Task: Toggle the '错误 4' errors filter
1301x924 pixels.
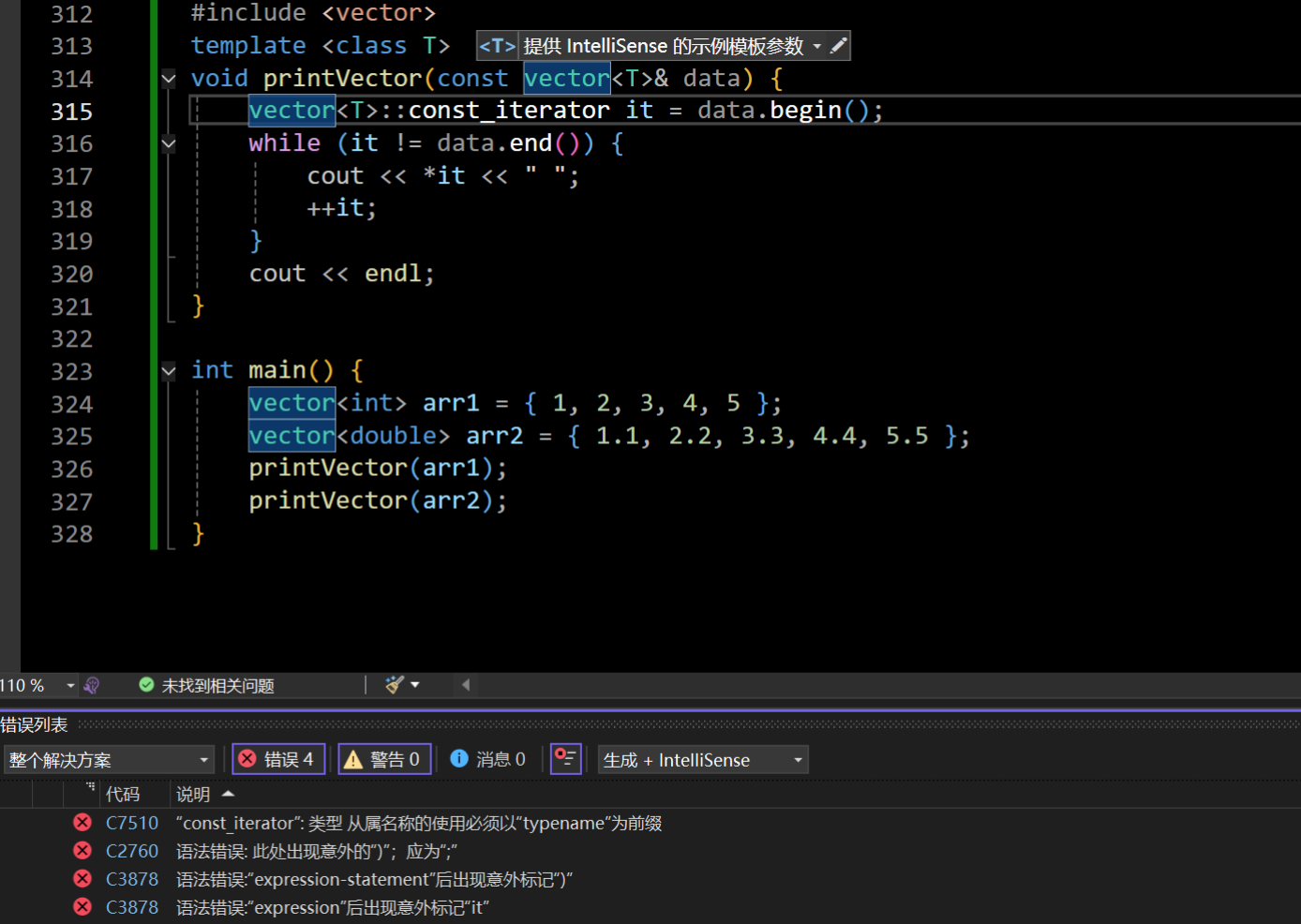Action: coord(278,759)
